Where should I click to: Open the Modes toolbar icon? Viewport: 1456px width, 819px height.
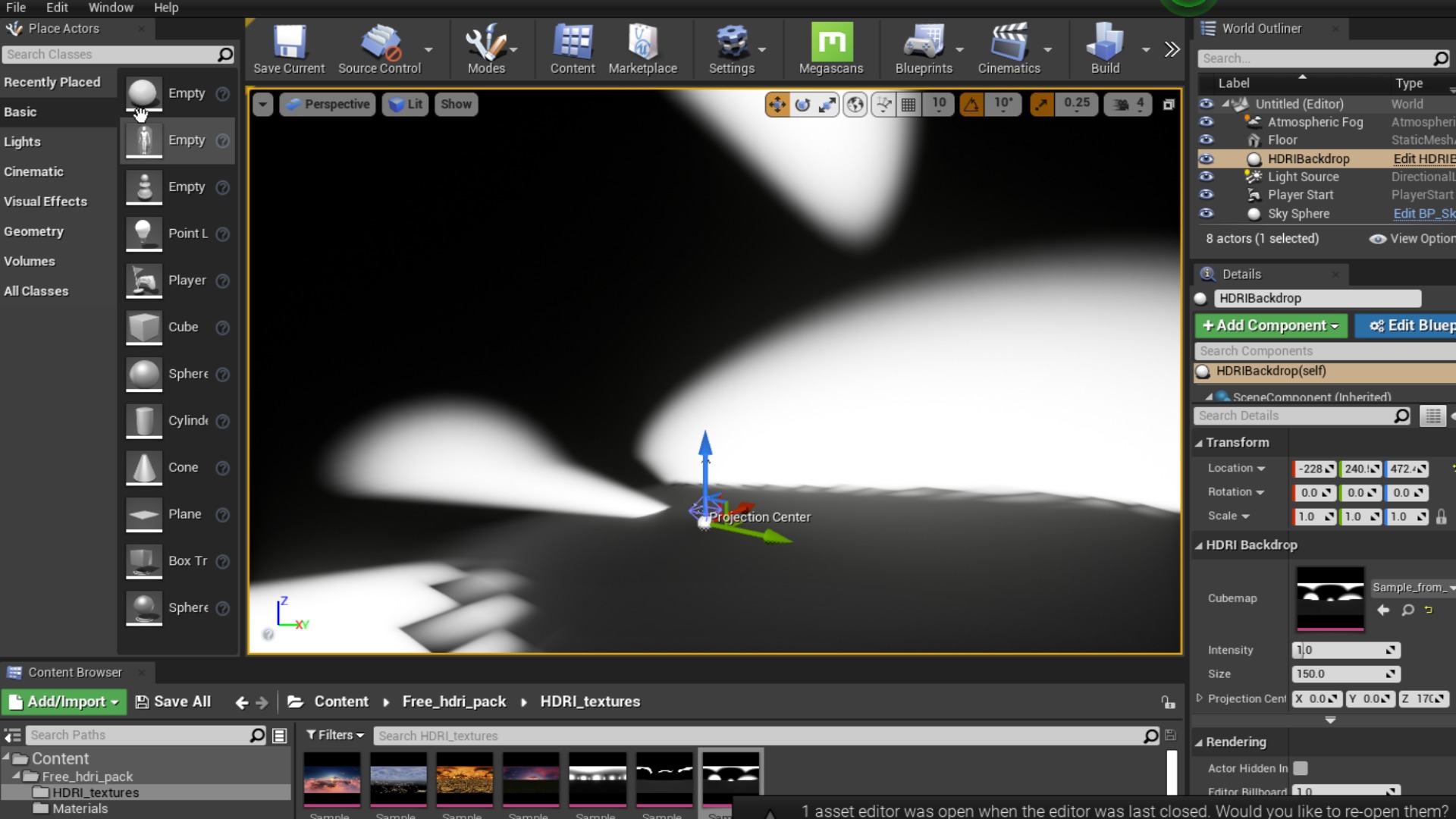pyautogui.click(x=485, y=49)
